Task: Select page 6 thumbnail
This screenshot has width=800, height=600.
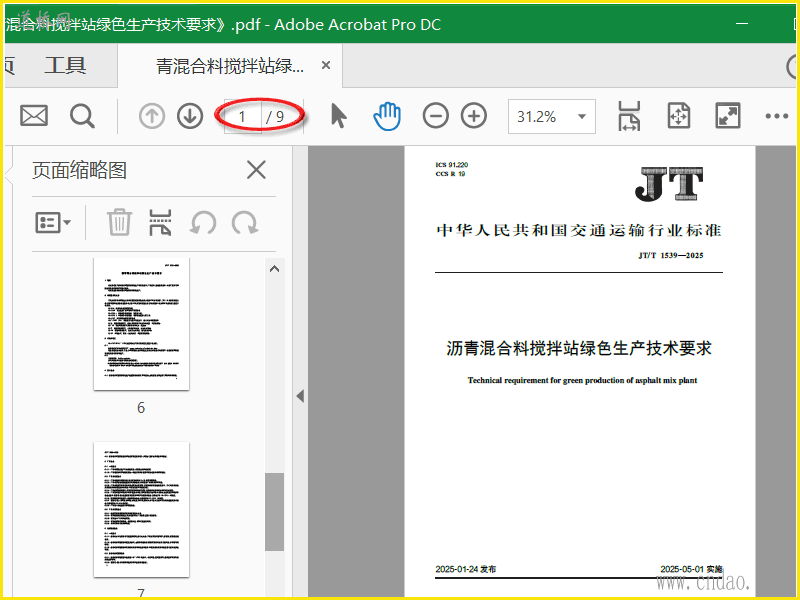Action: [x=141, y=323]
